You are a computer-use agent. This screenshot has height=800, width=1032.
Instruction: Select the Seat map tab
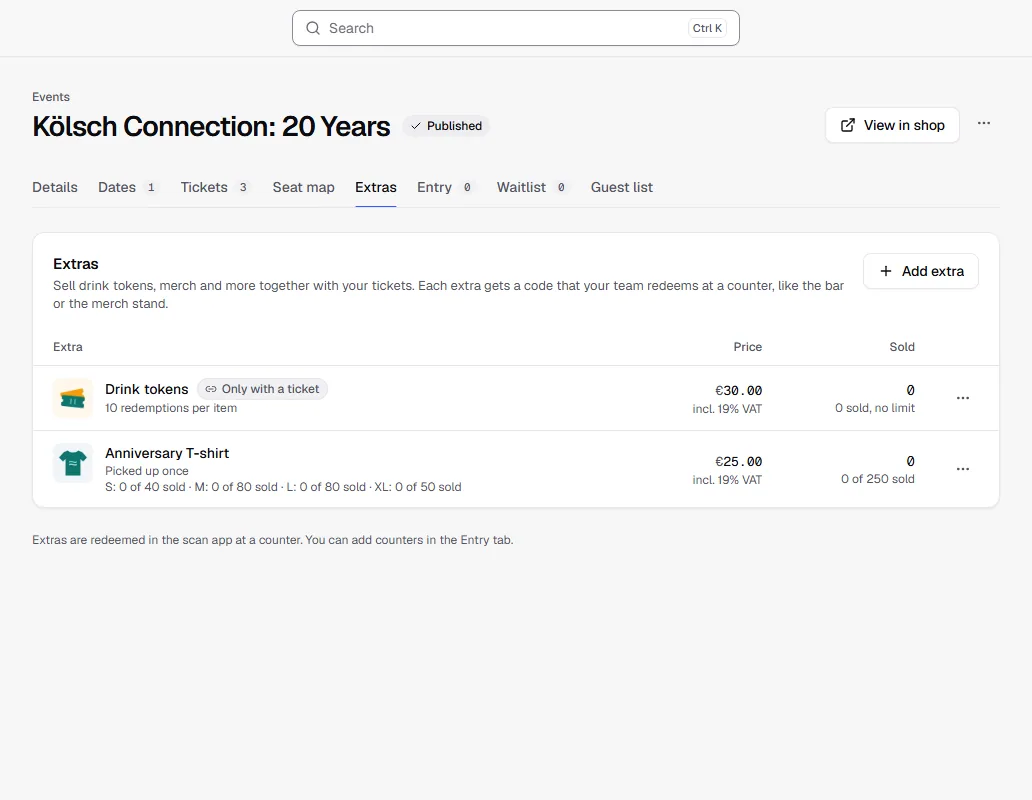303,188
